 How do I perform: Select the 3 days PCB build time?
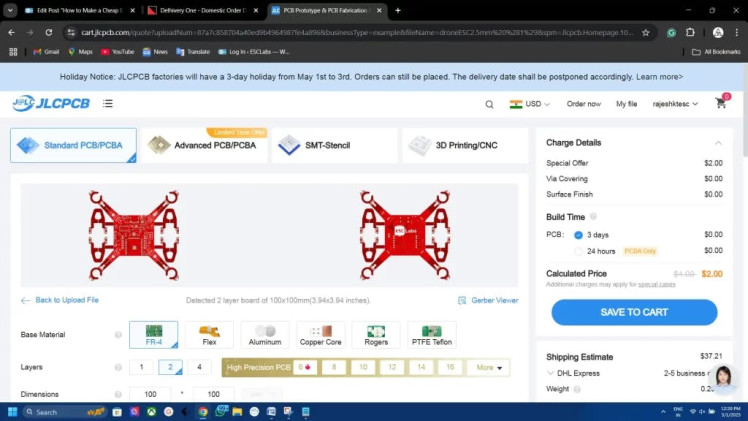click(578, 235)
